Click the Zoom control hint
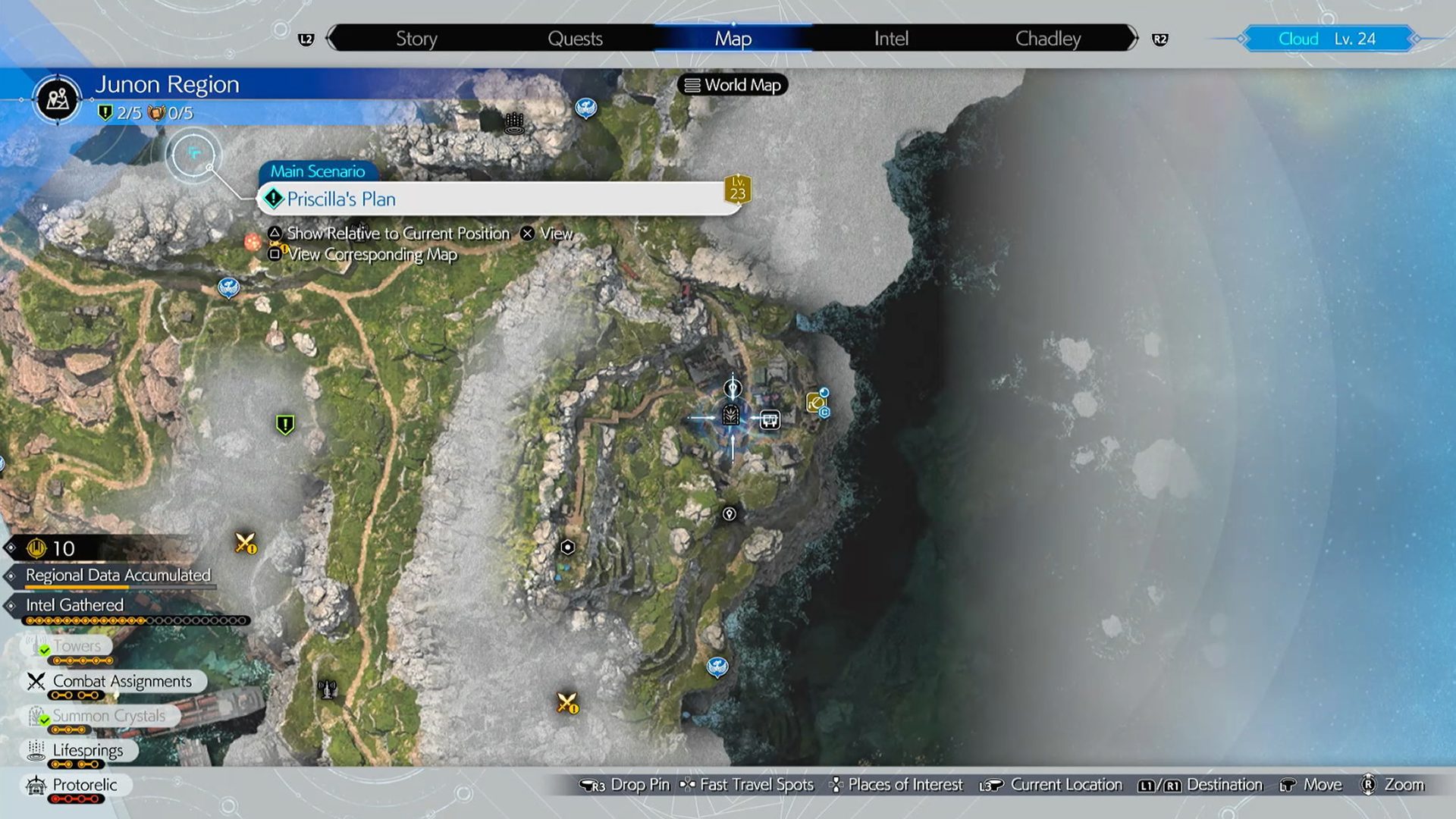The width and height of the screenshot is (1456, 819). (x=1392, y=785)
